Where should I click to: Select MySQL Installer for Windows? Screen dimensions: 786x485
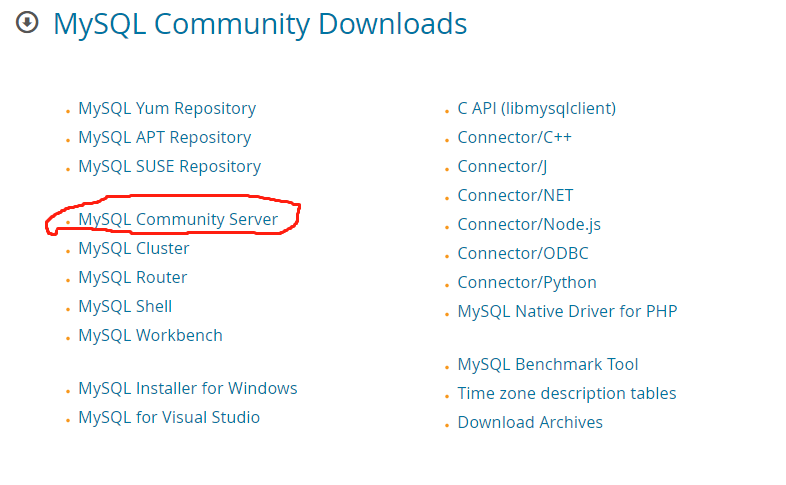187,389
